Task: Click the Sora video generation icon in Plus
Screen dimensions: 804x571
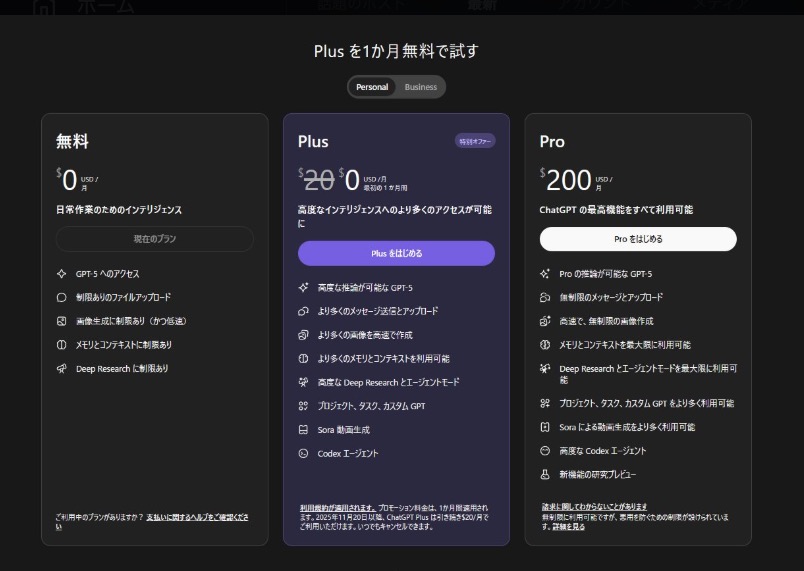Action: tap(303, 429)
